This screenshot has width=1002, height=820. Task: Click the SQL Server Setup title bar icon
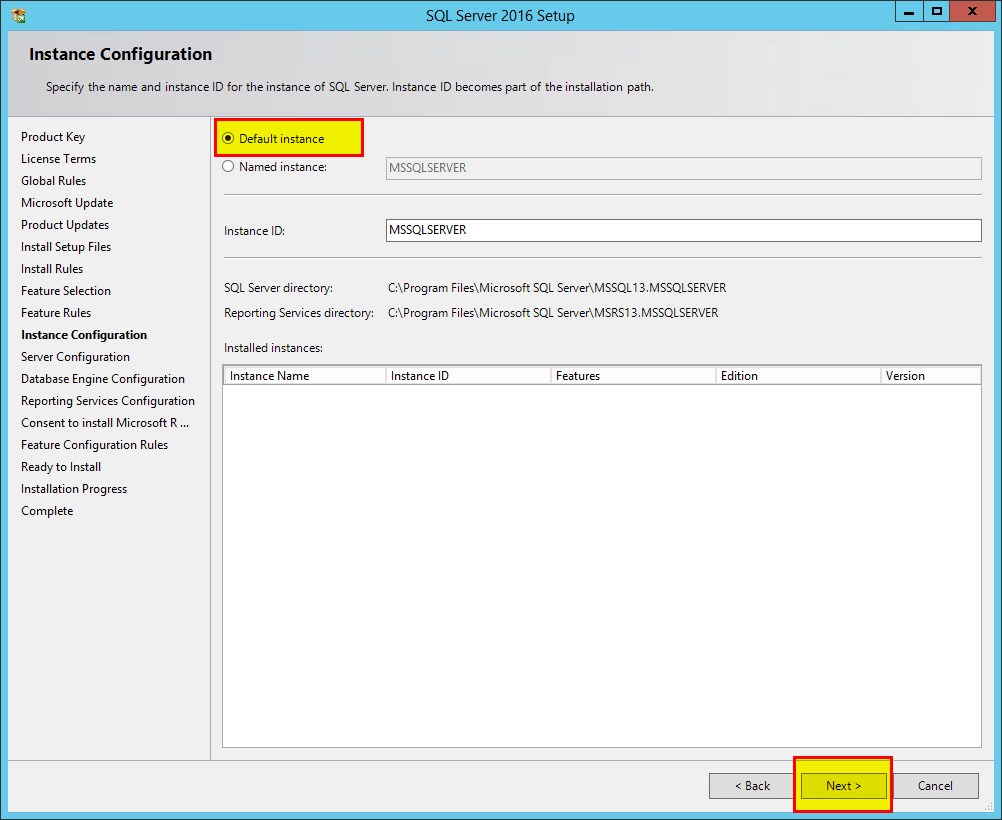18,14
